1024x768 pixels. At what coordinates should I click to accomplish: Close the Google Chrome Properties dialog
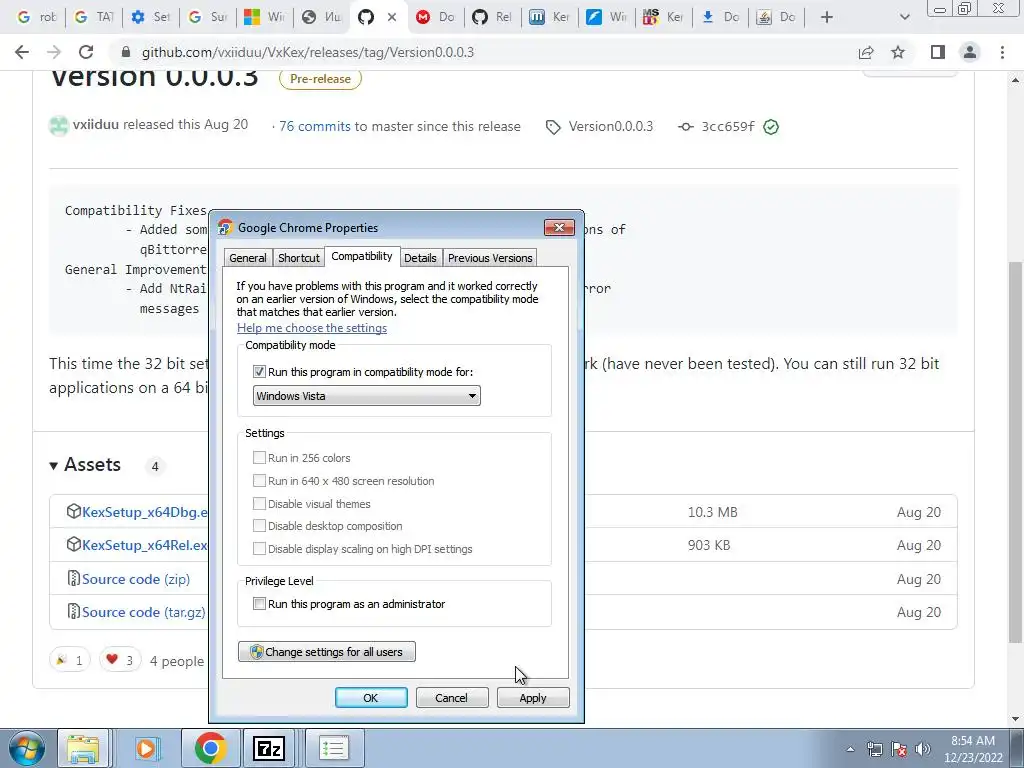(559, 227)
